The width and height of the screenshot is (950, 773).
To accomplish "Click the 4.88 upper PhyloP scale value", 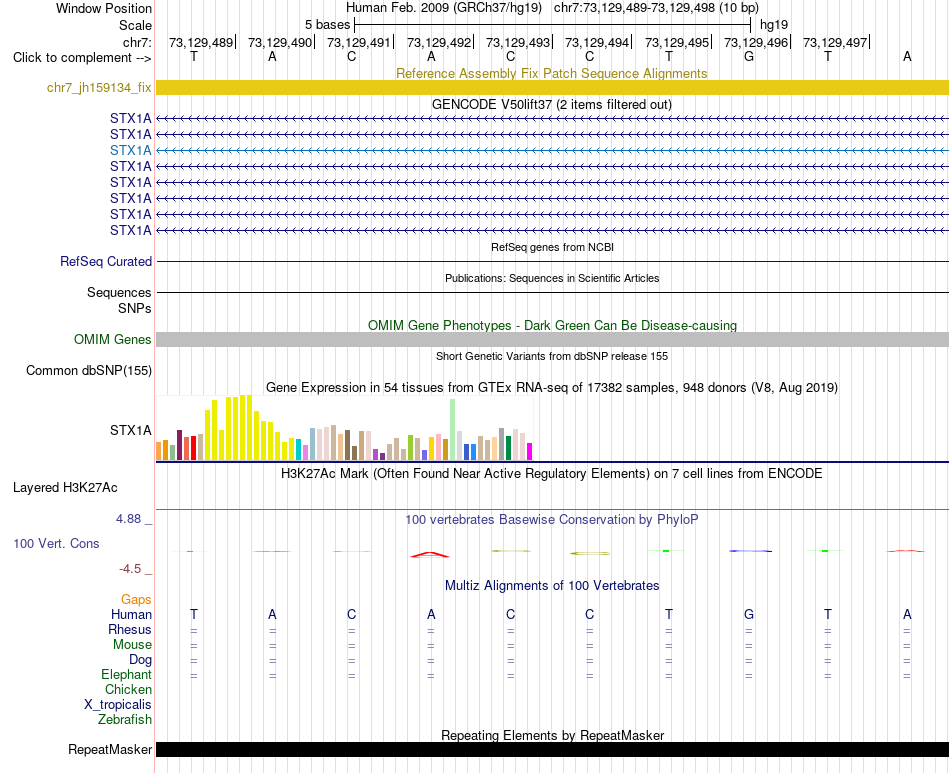I will 128,519.
